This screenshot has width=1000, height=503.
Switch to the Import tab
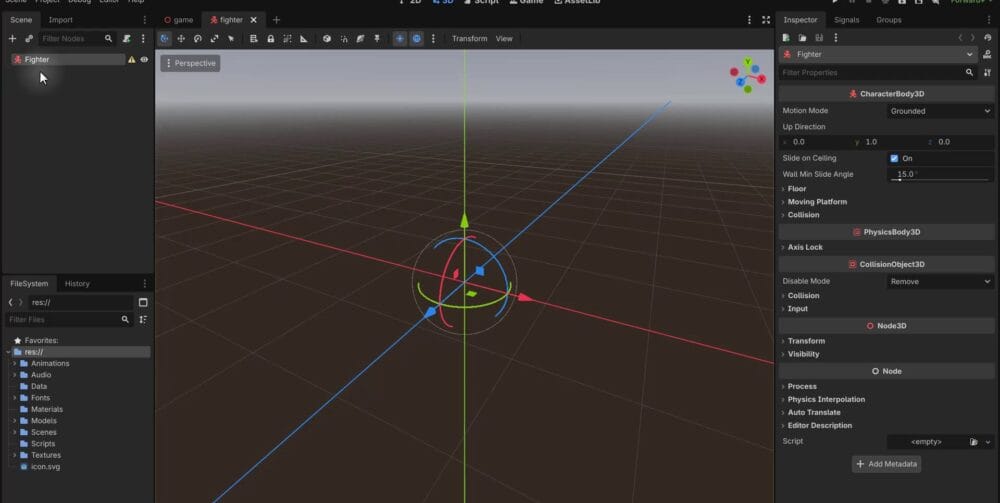tap(61, 20)
